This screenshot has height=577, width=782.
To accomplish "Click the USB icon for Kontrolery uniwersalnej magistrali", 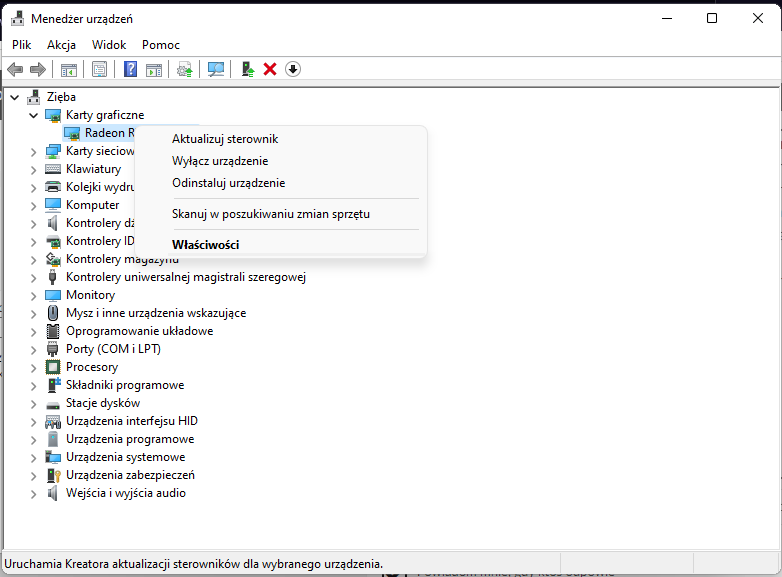I will [53, 277].
